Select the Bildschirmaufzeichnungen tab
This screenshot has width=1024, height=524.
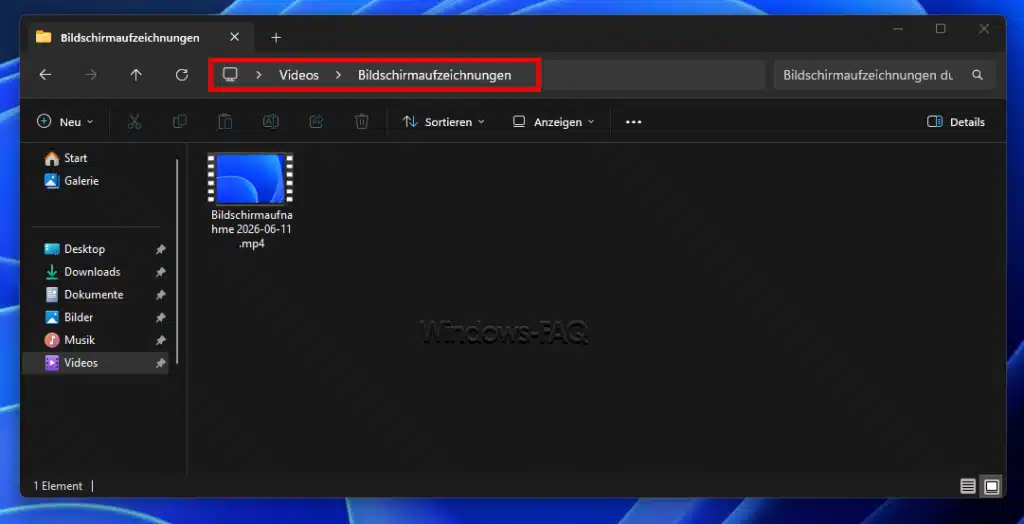pyautogui.click(x=130, y=38)
